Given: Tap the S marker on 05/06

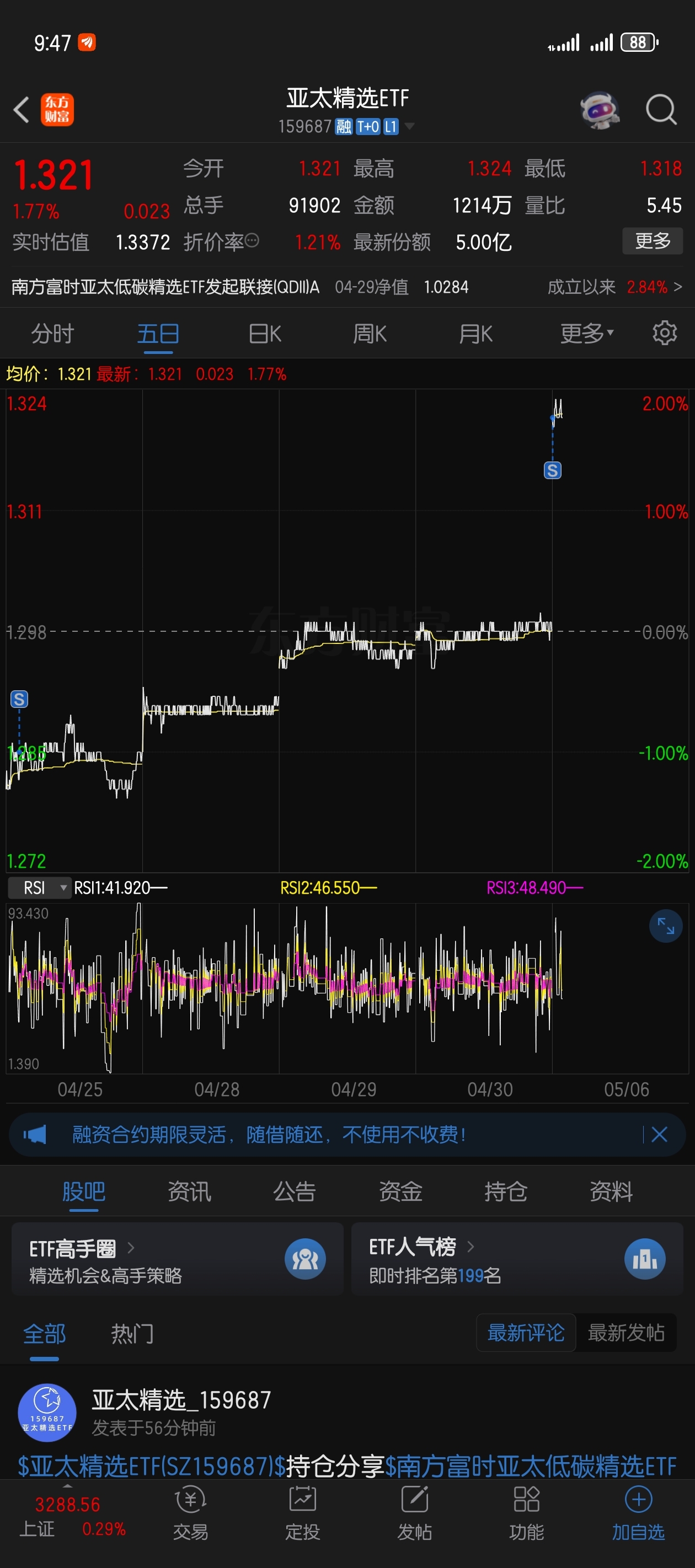Looking at the screenshot, I should [553, 470].
